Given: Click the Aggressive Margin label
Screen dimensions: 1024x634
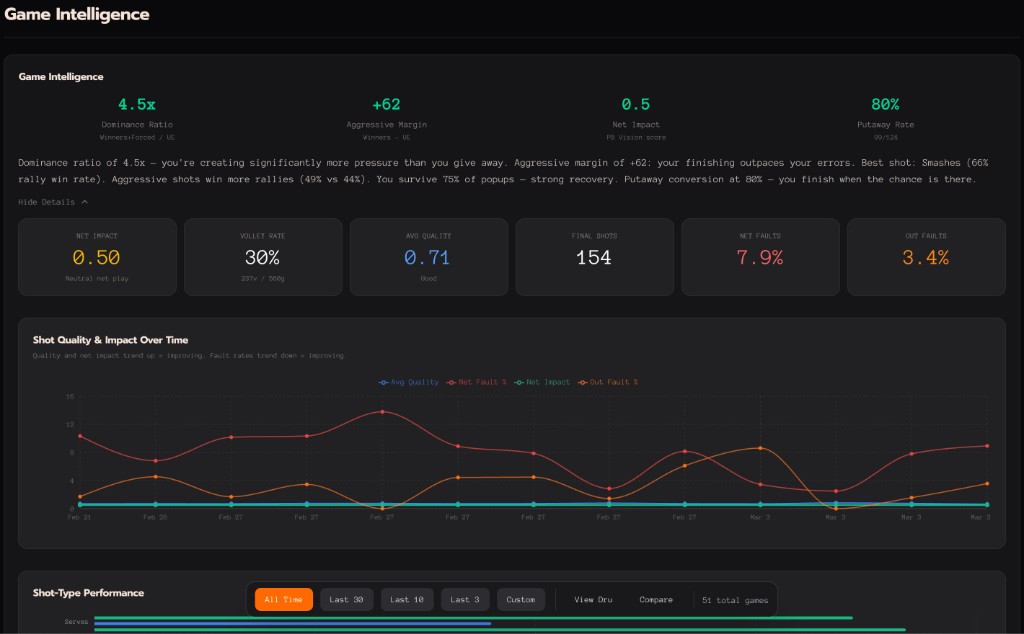Looking at the screenshot, I should coord(387,125).
